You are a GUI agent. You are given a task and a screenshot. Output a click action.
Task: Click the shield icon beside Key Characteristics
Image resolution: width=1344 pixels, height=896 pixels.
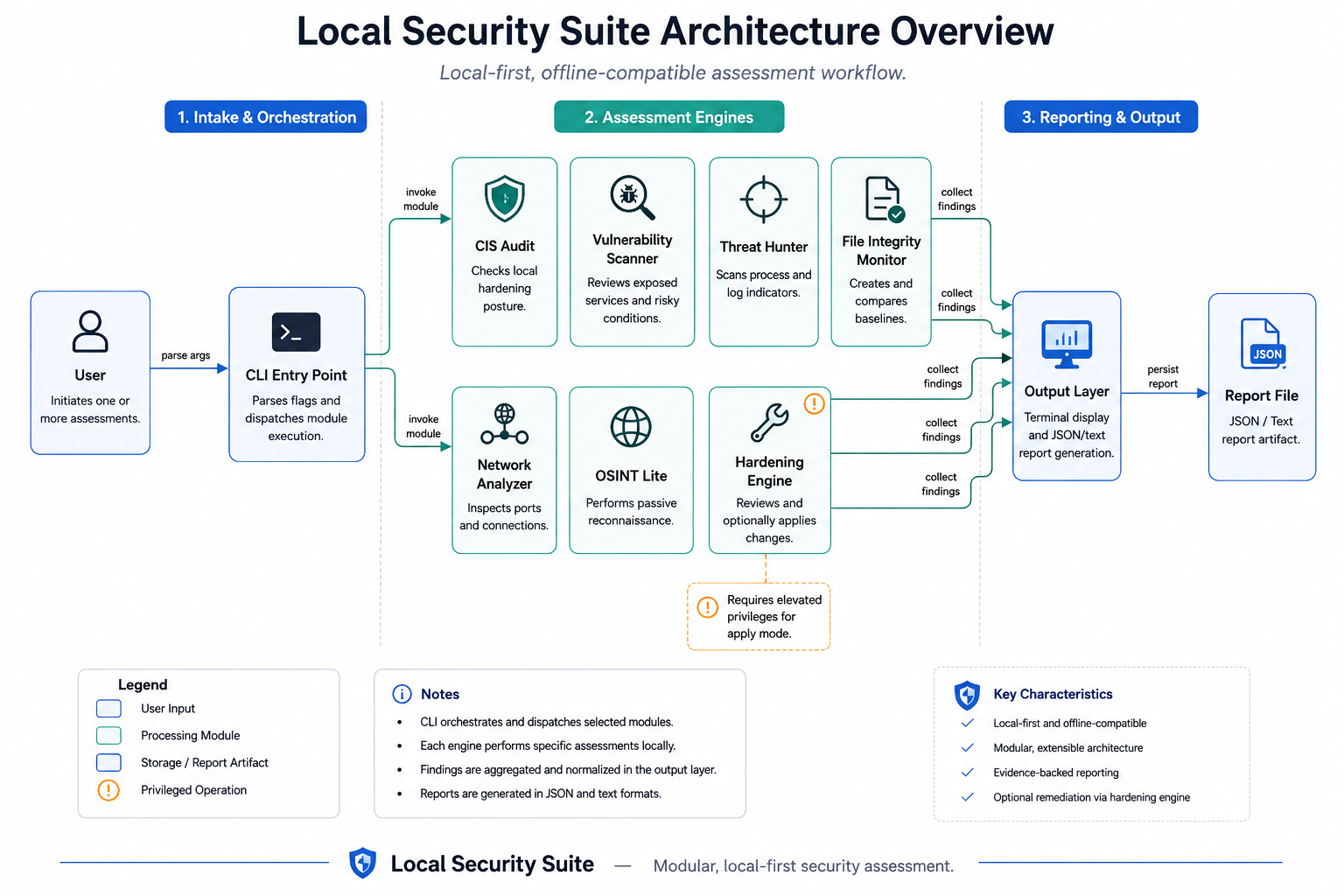[967, 696]
